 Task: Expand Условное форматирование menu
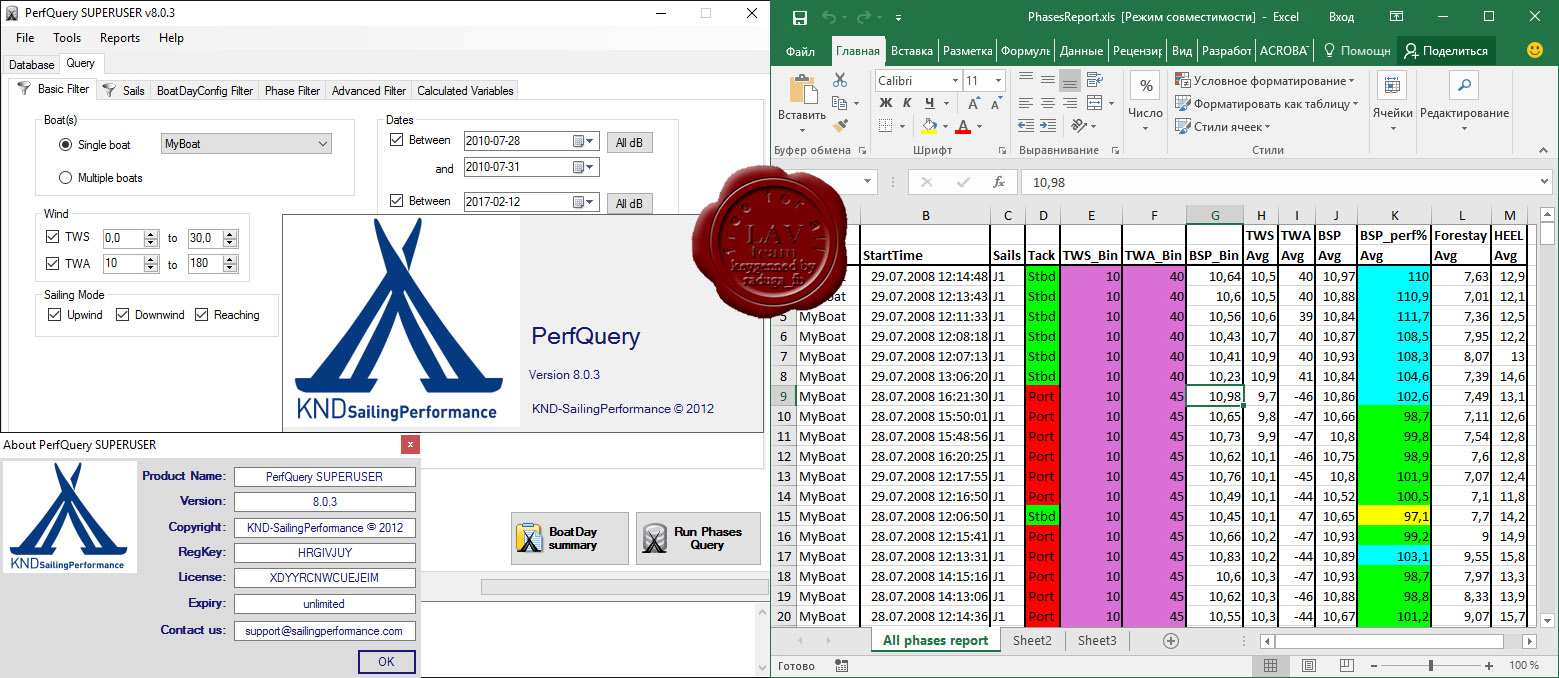pos(1265,81)
